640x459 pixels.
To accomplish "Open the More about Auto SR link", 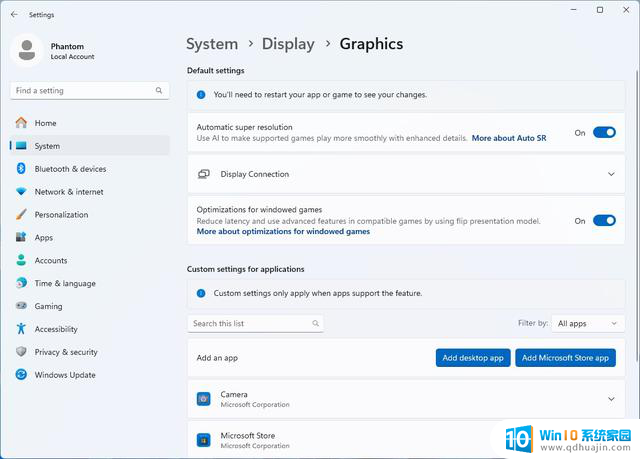I will [509, 138].
